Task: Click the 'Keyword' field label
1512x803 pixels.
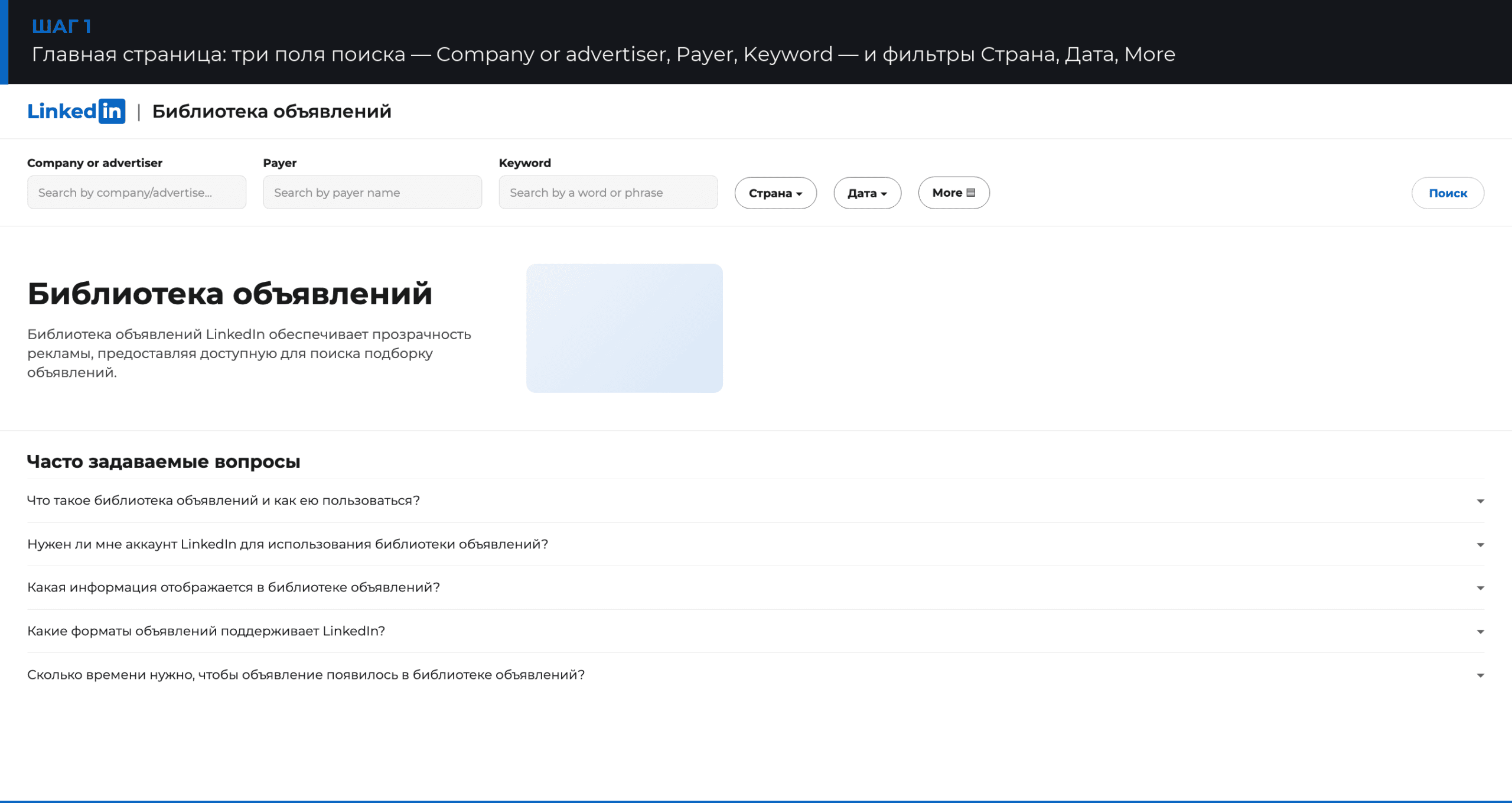Action: [x=524, y=163]
